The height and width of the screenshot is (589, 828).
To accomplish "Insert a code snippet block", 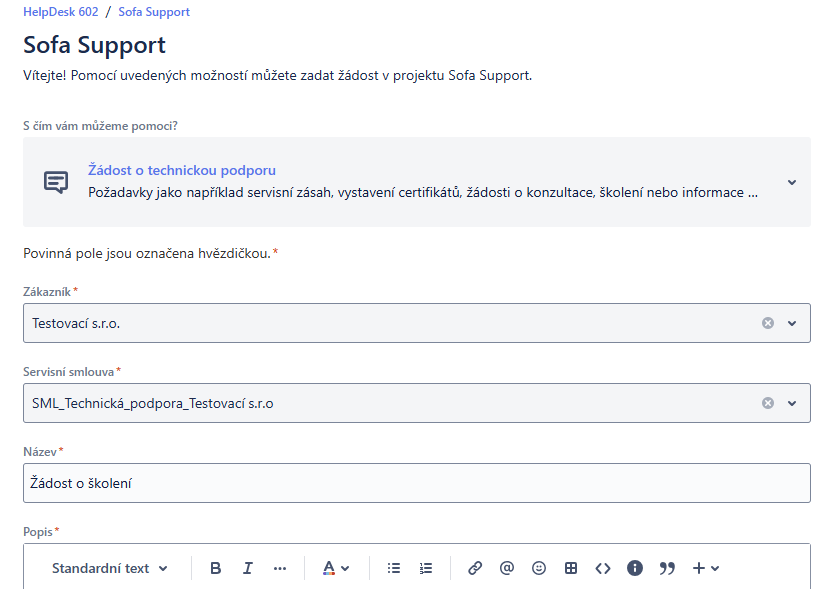I will [x=603, y=568].
